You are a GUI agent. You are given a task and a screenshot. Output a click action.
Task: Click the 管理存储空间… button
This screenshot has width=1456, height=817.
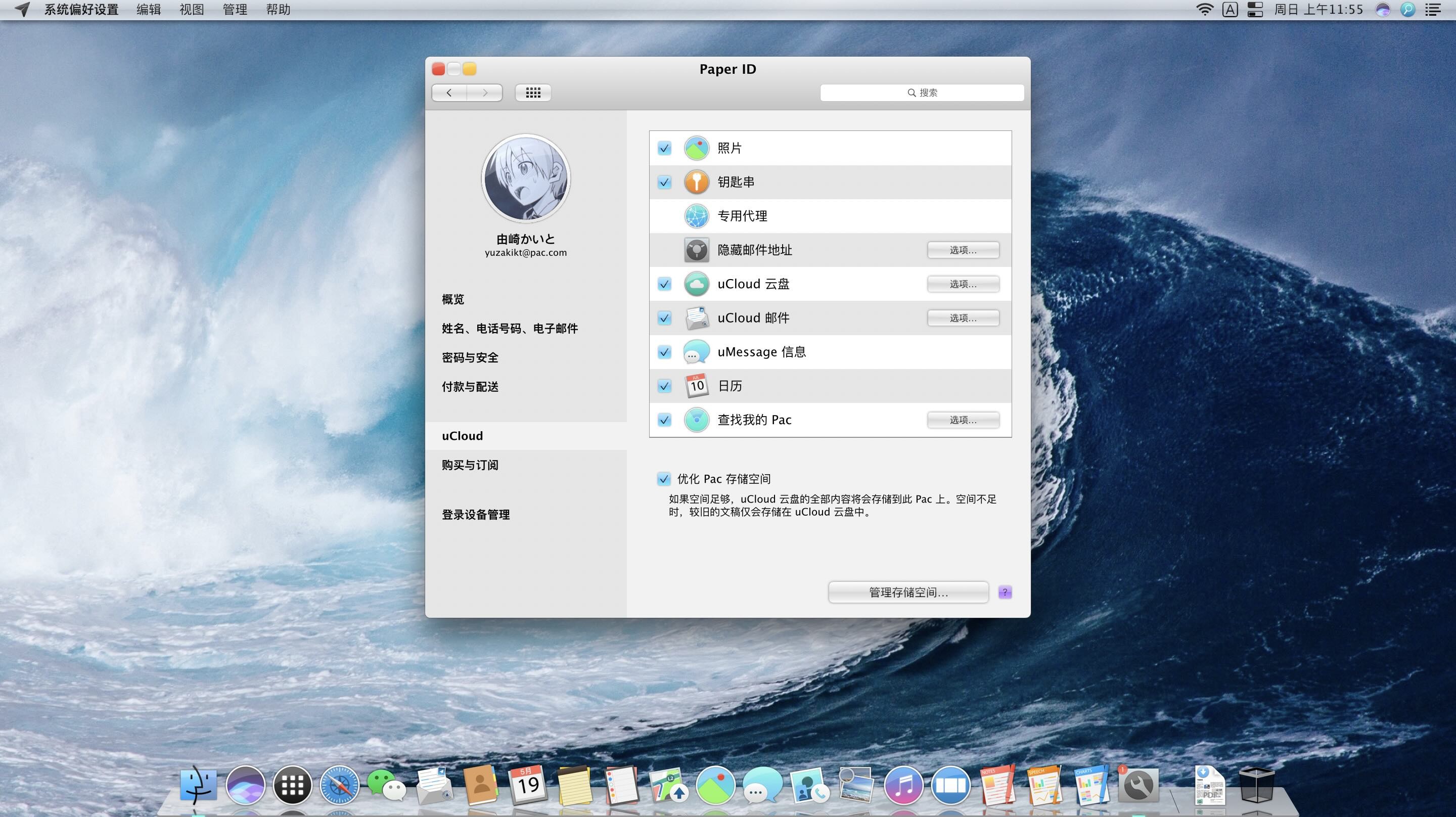point(908,592)
